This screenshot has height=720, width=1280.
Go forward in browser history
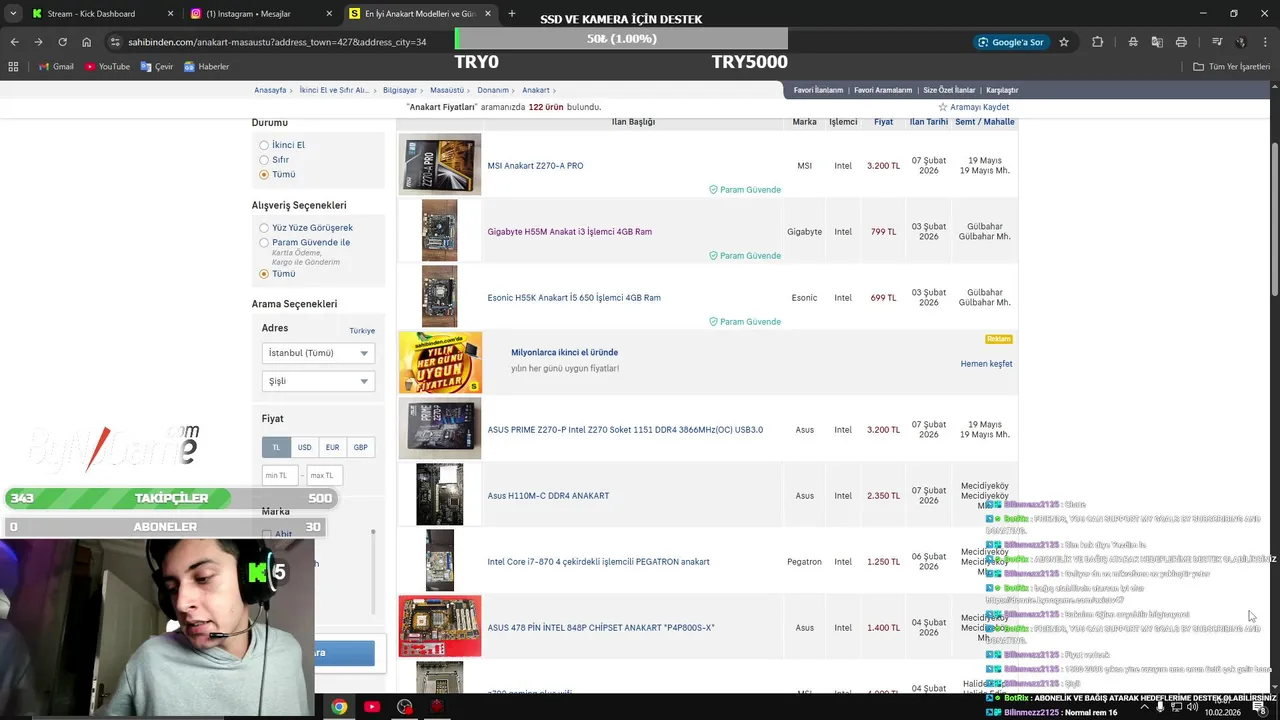[38, 42]
